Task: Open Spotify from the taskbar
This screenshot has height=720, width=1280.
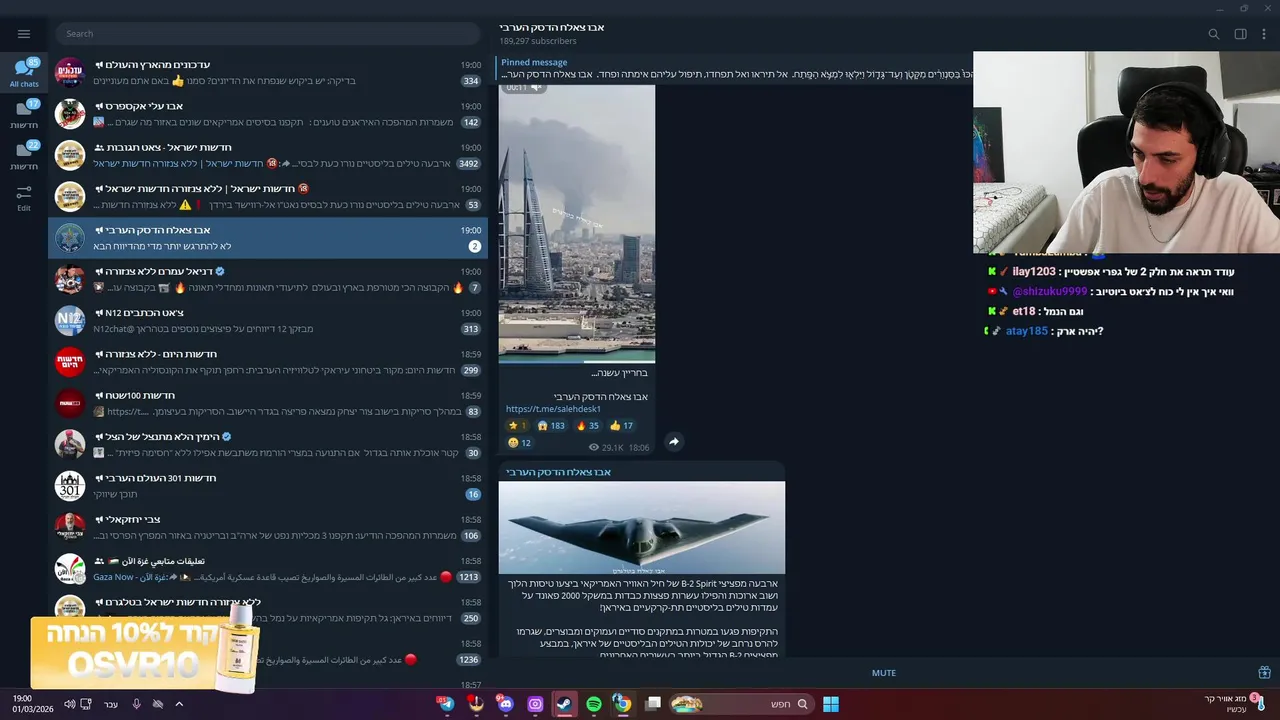Action: [594, 704]
